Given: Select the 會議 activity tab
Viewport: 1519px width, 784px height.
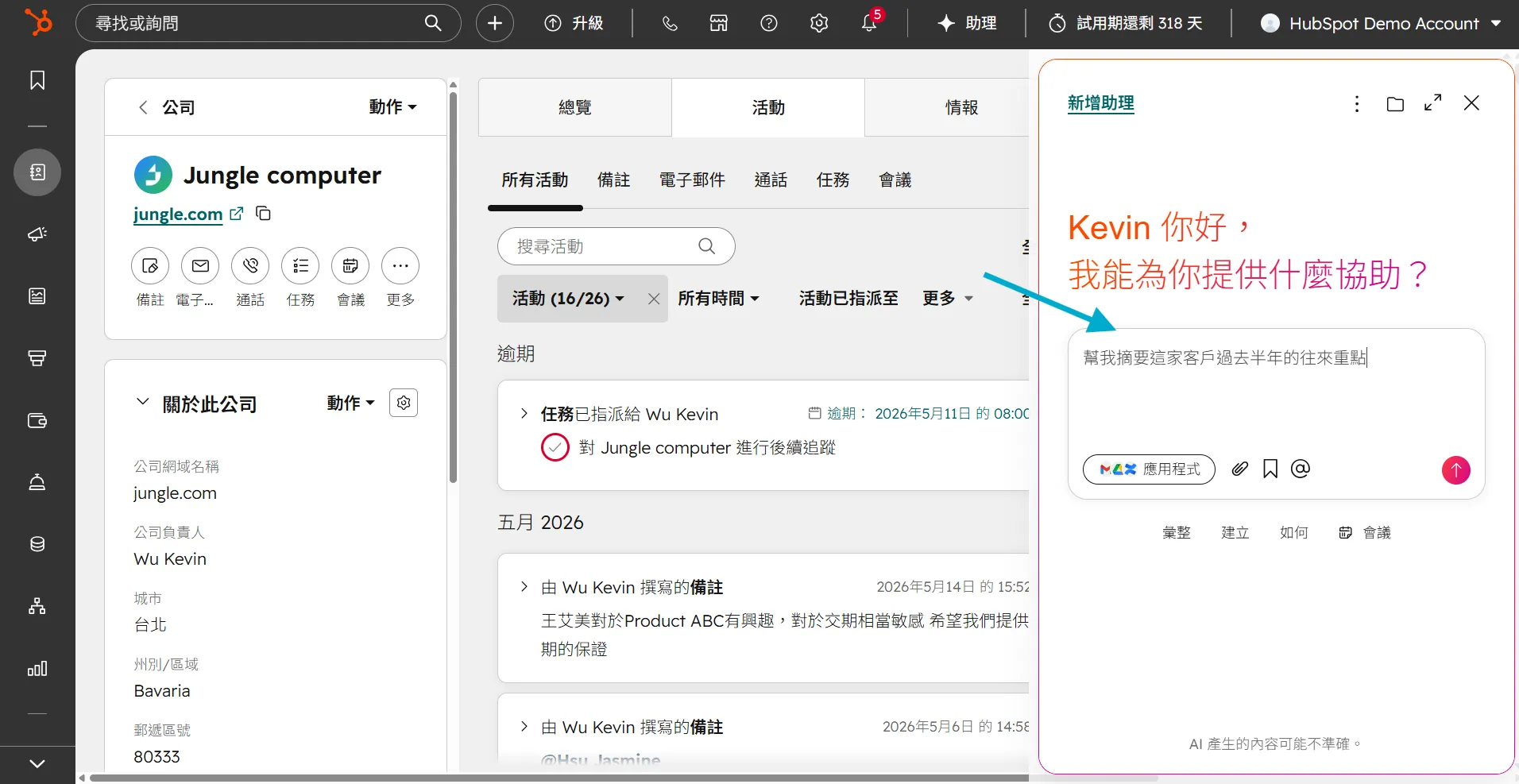Looking at the screenshot, I should point(895,180).
